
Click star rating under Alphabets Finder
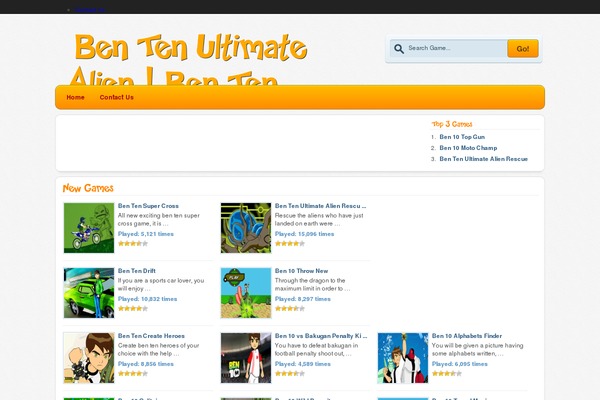click(x=447, y=374)
